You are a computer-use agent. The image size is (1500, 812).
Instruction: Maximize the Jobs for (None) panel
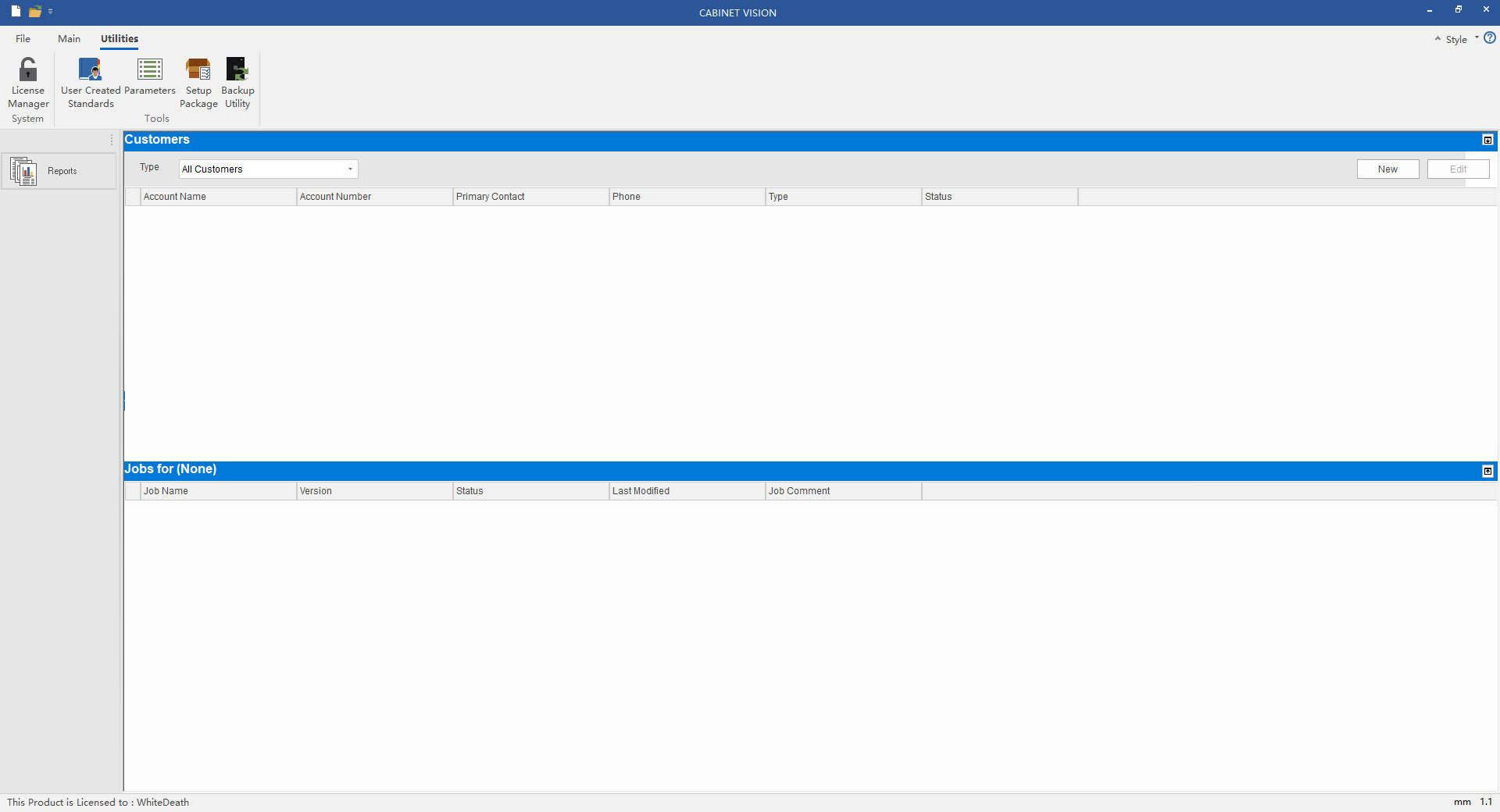[1487, 471]
